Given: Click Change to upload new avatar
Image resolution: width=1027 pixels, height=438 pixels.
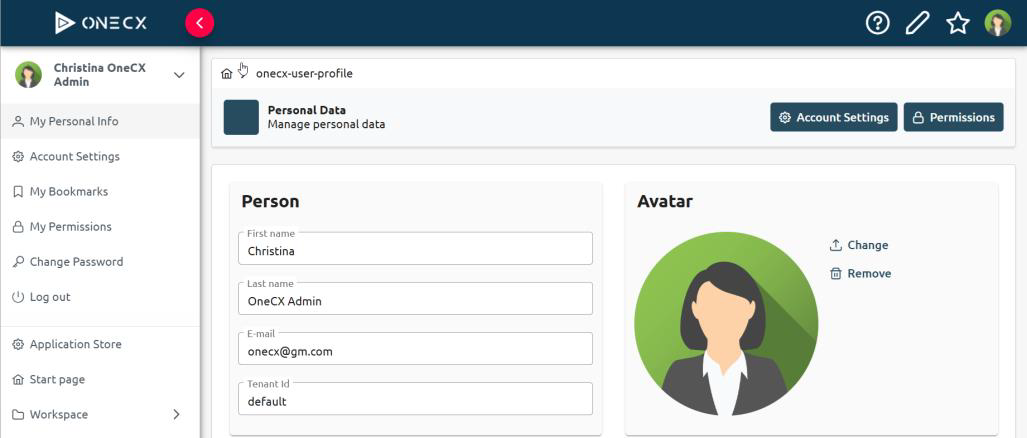Looking at the screenshot, I should 859,245.
